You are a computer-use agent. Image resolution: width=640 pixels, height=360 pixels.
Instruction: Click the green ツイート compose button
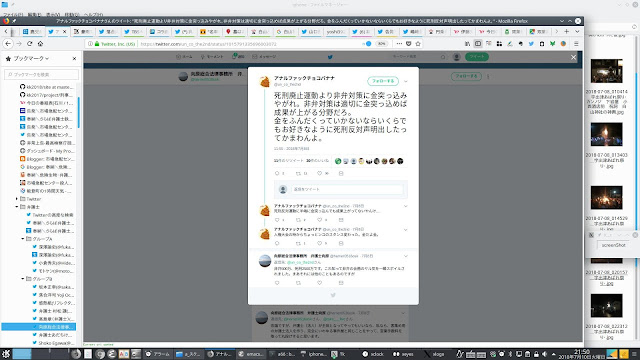[477, 57]
